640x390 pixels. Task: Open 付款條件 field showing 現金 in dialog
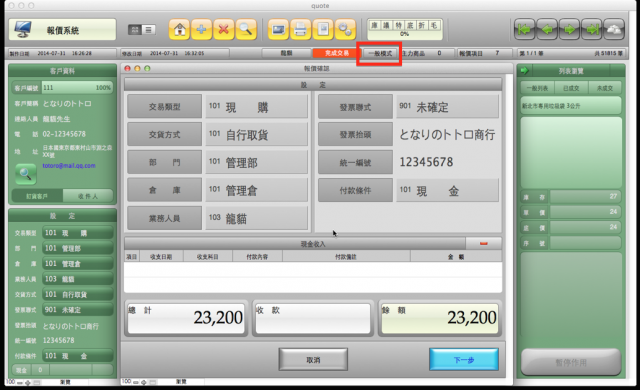tap(447, 190)
